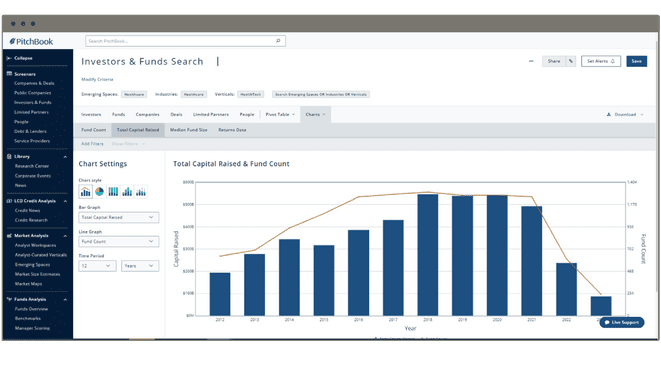Collapse the Funds Analysis sidebar section

click(65, 300)
